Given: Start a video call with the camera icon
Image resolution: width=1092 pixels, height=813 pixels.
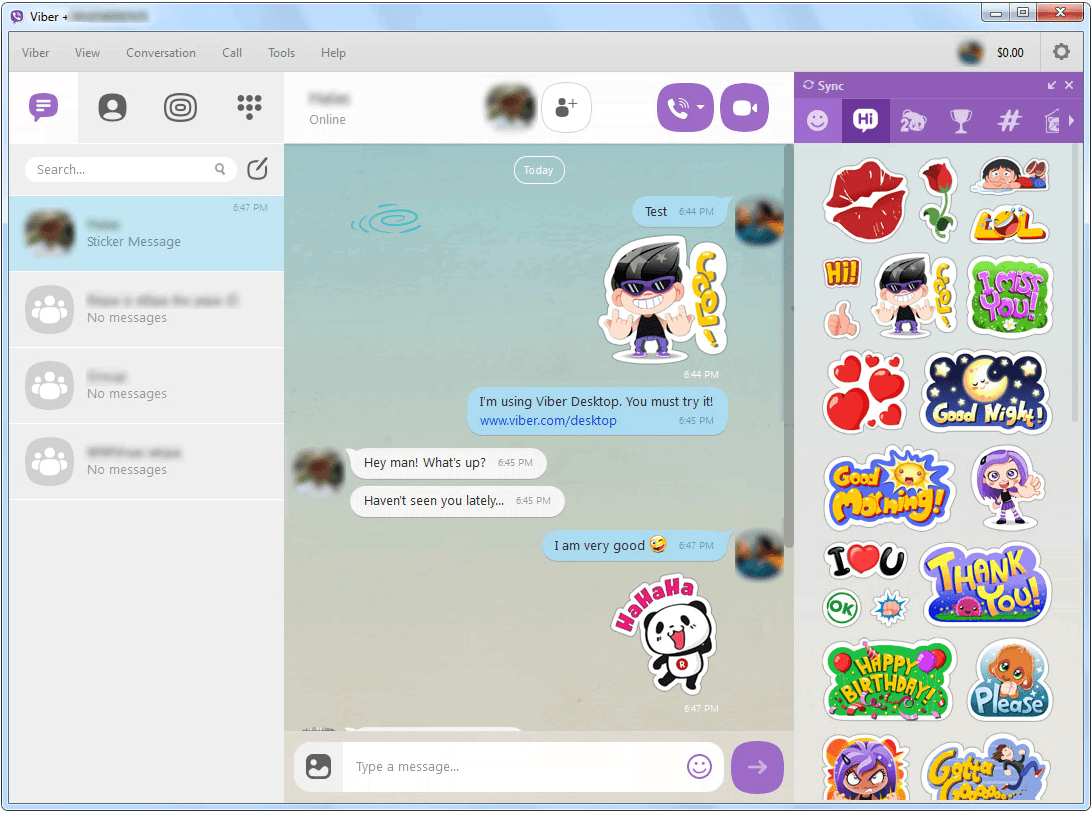Looking at the screenshot, I should pos(744,107).
